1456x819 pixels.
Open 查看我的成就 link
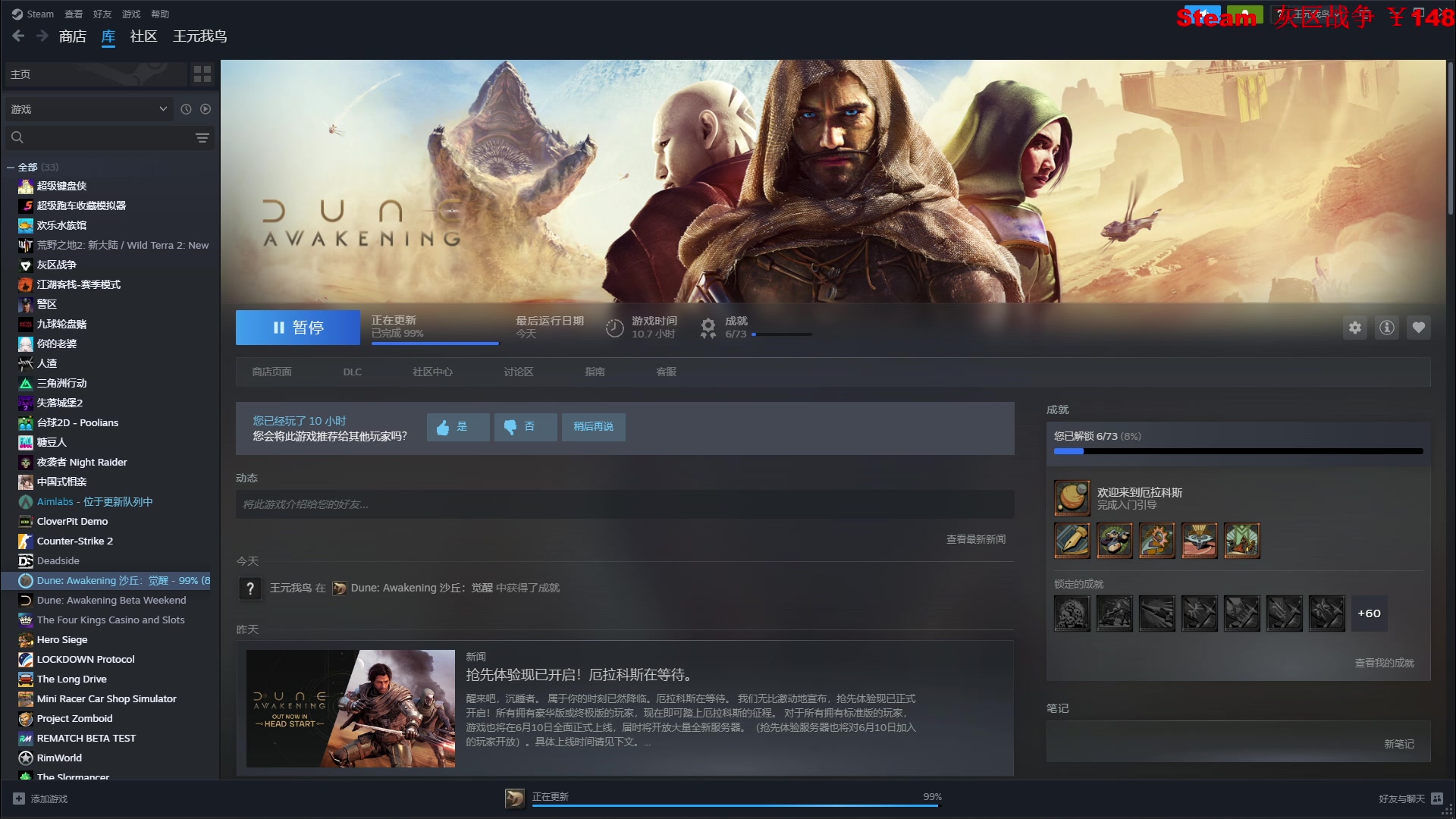1384,663
